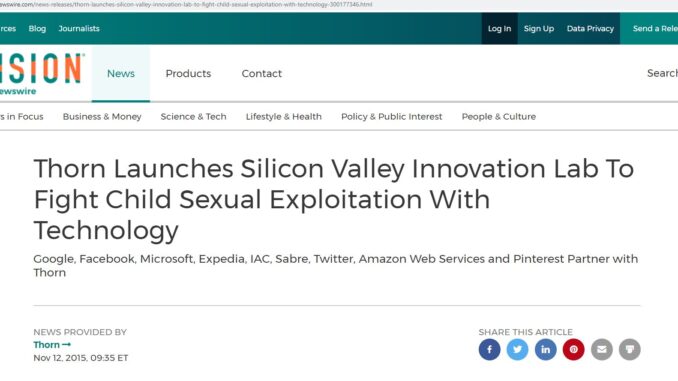Screen dimensions: 678x381
Task: Open Thorn news provider link
Action: [x=52, y=345]
